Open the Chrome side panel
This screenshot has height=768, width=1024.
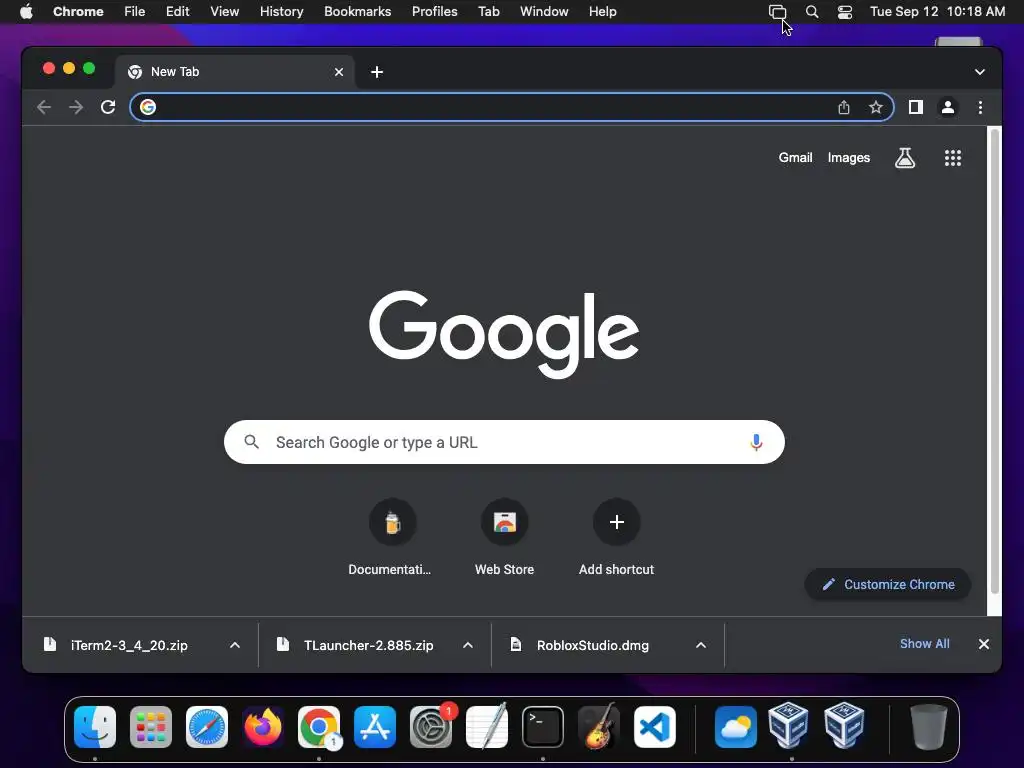(x=916, y=107)
